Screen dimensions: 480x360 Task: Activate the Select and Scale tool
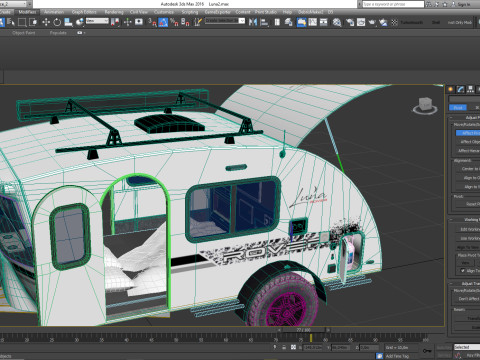[x=68, y=22]
